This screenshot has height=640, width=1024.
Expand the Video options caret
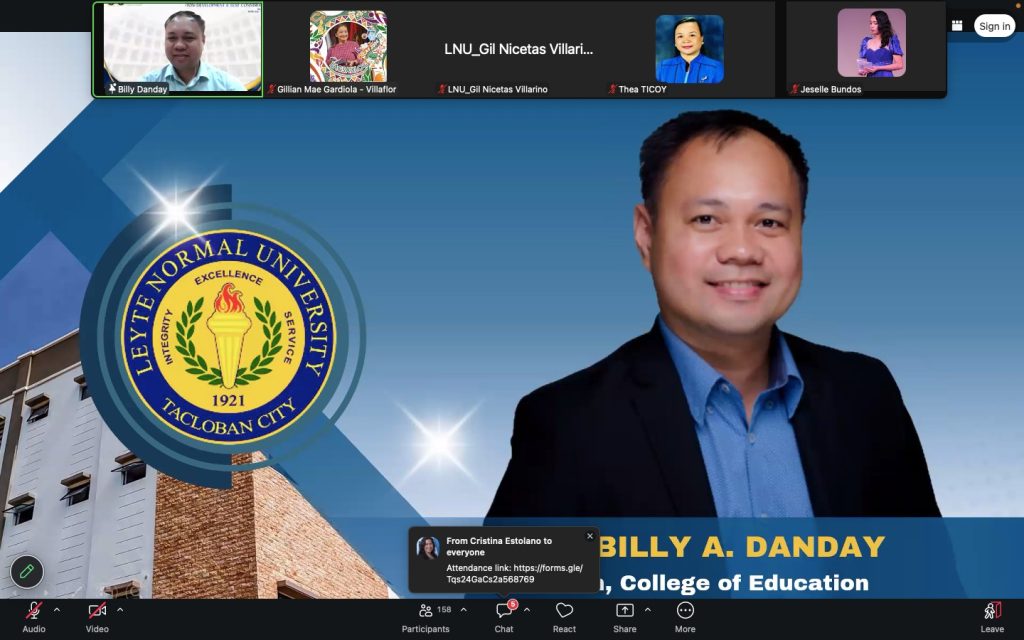pos(120,610)
